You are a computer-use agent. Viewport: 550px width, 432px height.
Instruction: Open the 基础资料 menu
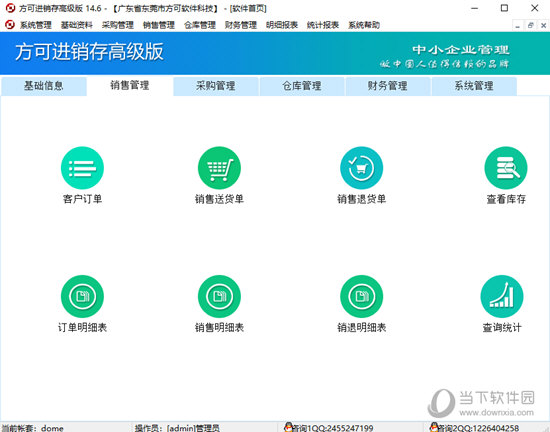76,25
